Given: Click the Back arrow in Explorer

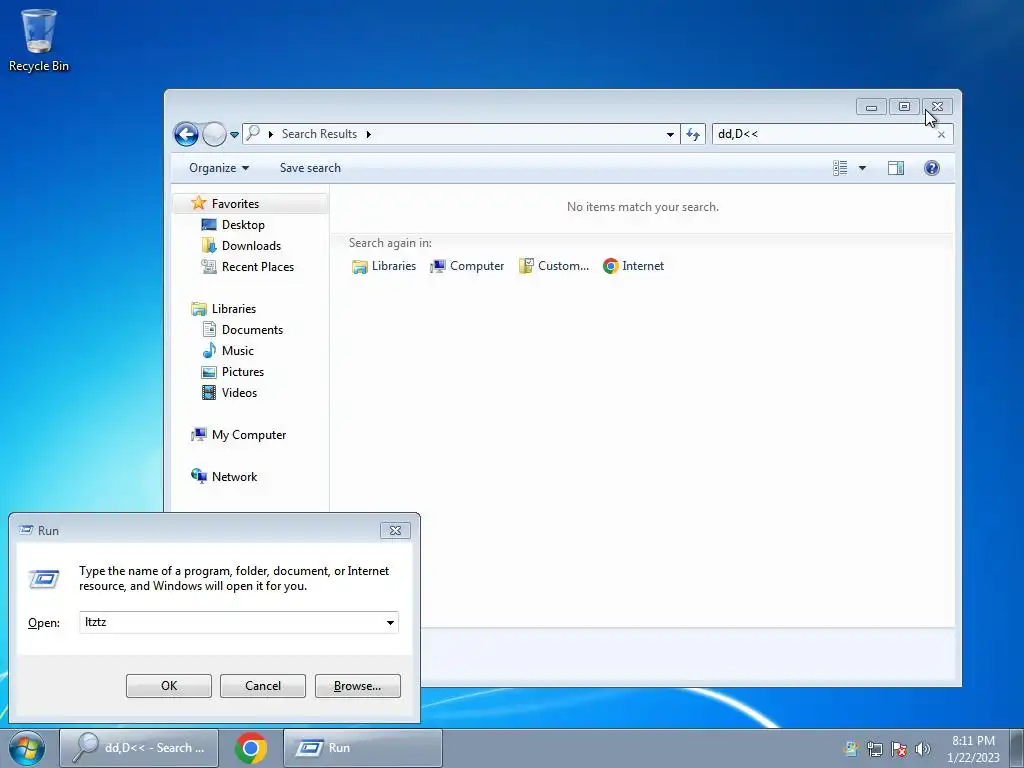Looking at the screenshot, I should [x=186, y=135].
